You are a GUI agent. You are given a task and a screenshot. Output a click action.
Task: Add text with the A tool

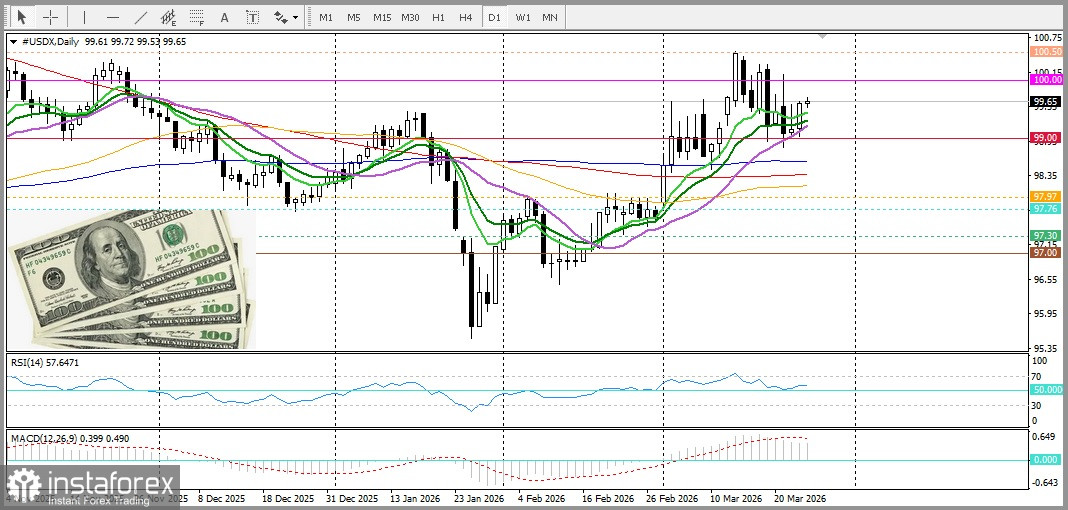tap(224, 17)
